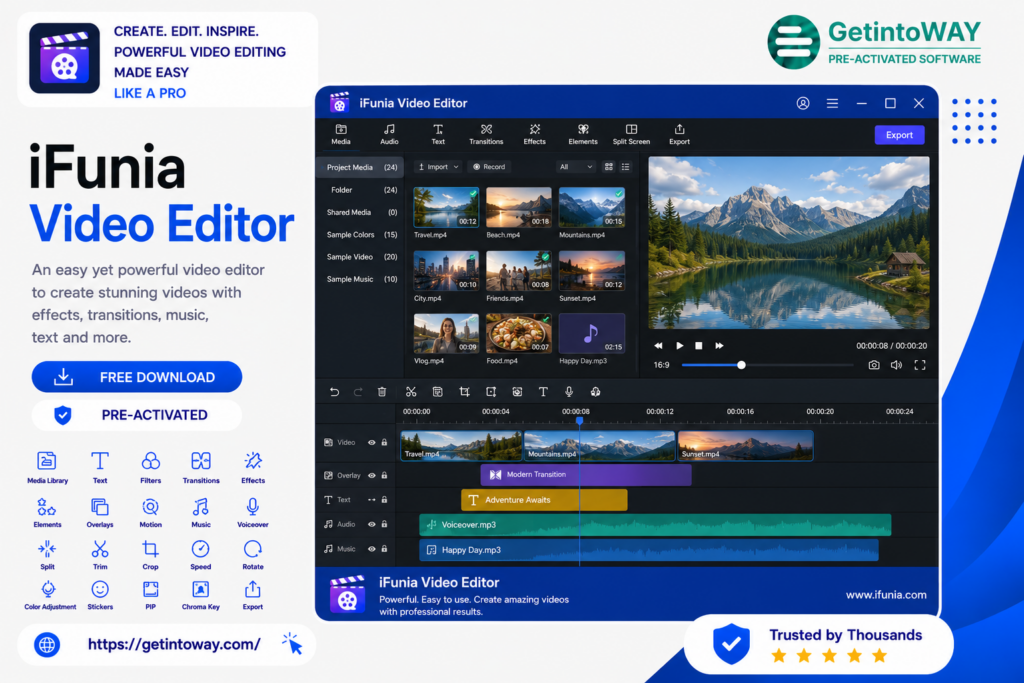Toggle visibility of the Music track

click(372, 549)
